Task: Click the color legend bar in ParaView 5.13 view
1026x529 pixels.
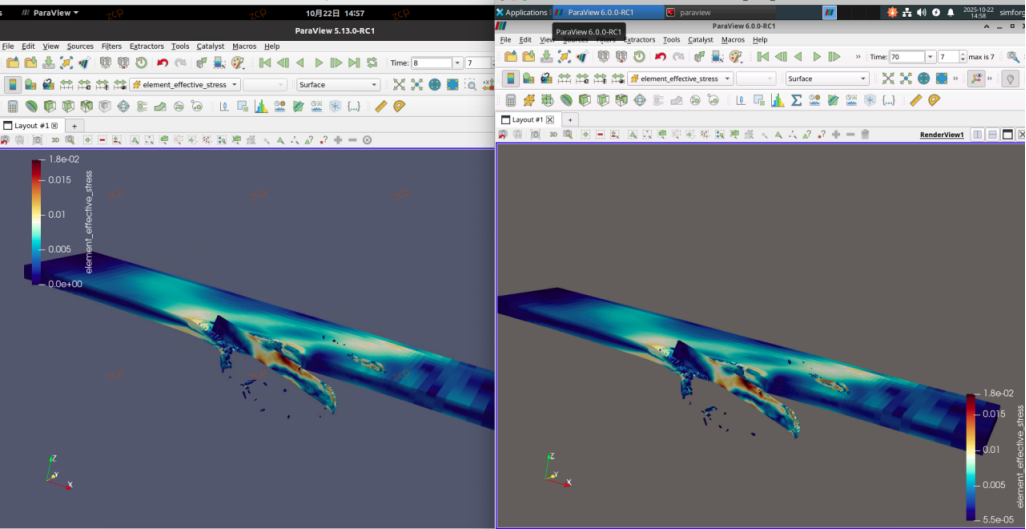Action: click(37, 222)
